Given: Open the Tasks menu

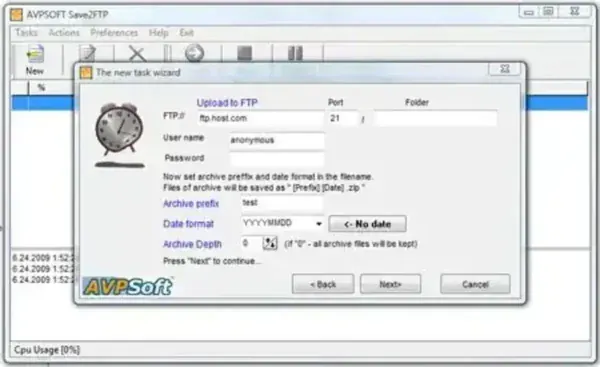Looking at the screenshot, I should click(x=26, y=33).
